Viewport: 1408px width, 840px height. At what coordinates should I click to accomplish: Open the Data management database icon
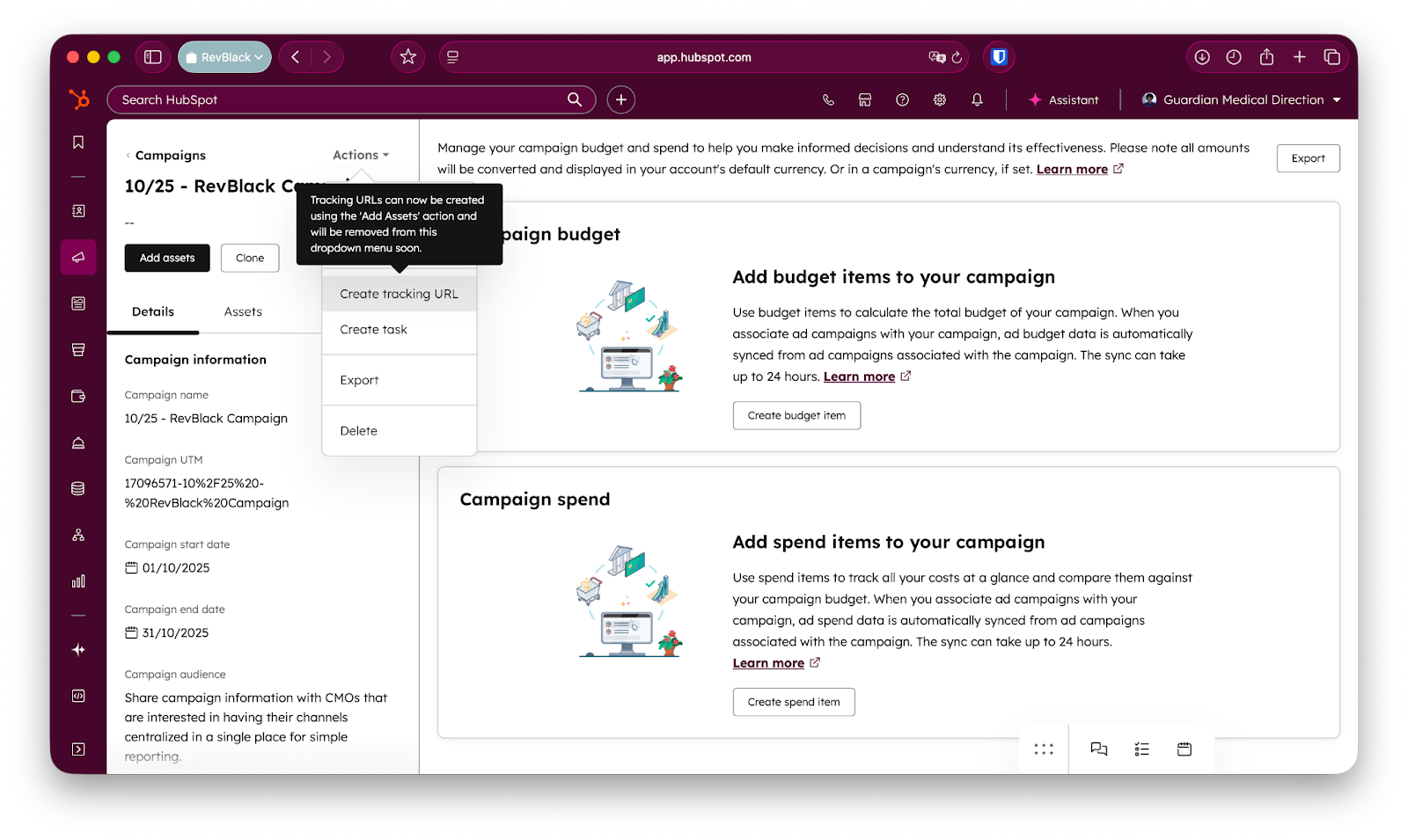pyautogui.click(x=78, y=489)
